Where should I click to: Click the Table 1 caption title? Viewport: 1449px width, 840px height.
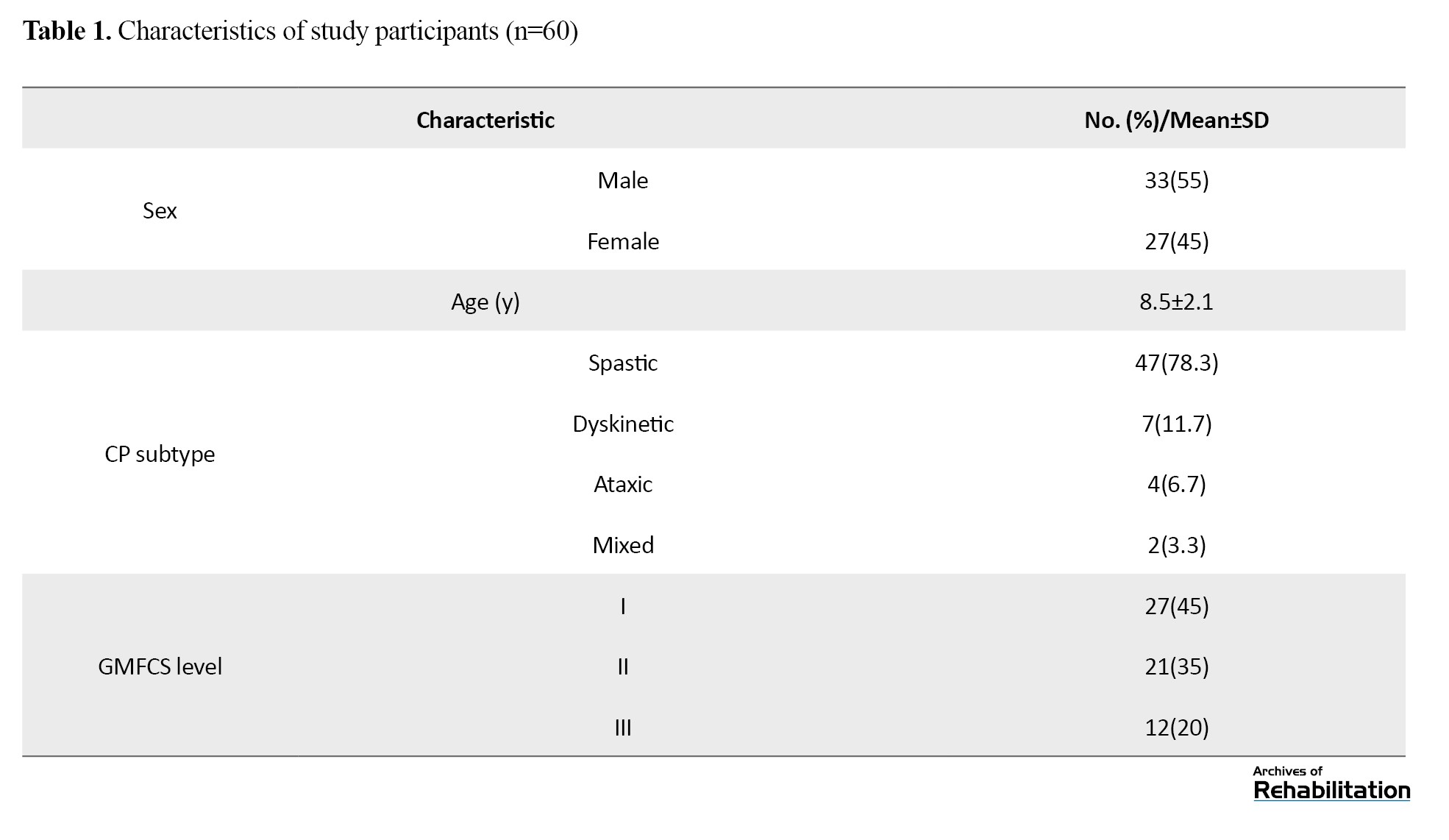tap(300, 31)
